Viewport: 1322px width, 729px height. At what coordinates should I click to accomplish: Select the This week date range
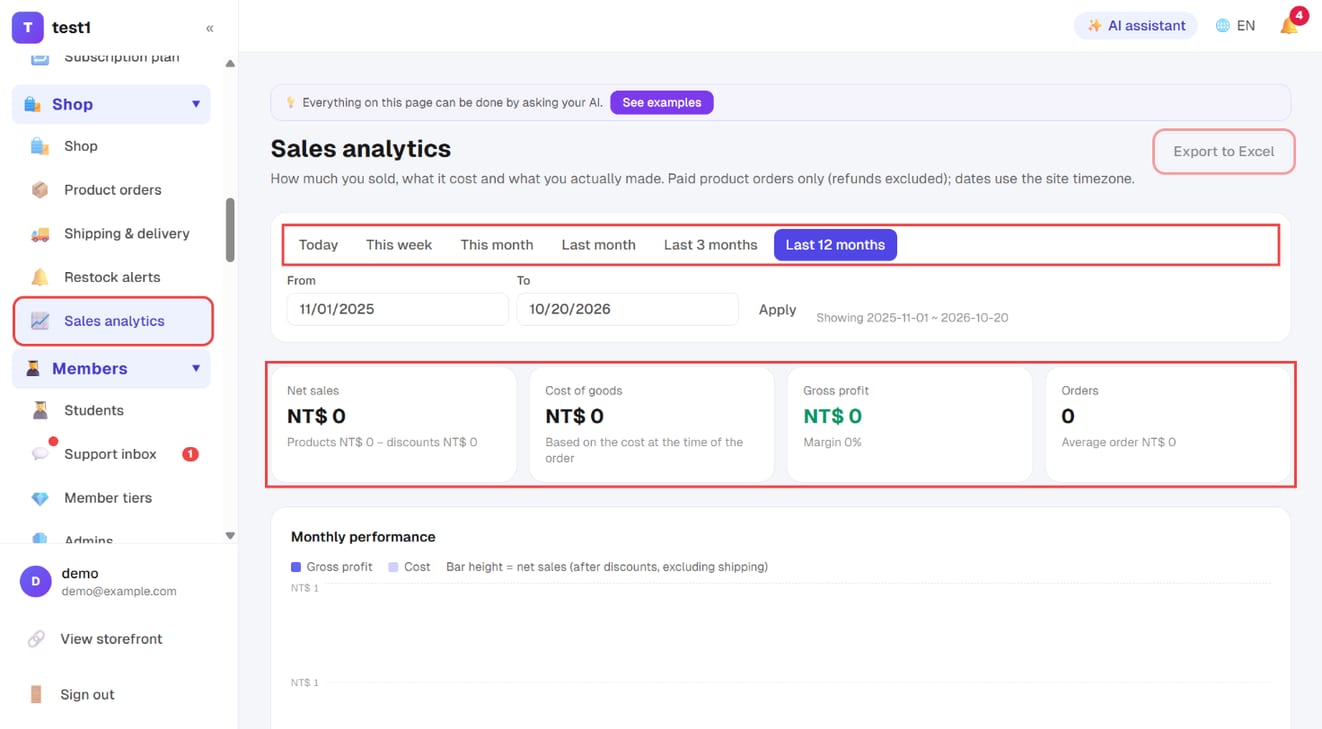399,245
